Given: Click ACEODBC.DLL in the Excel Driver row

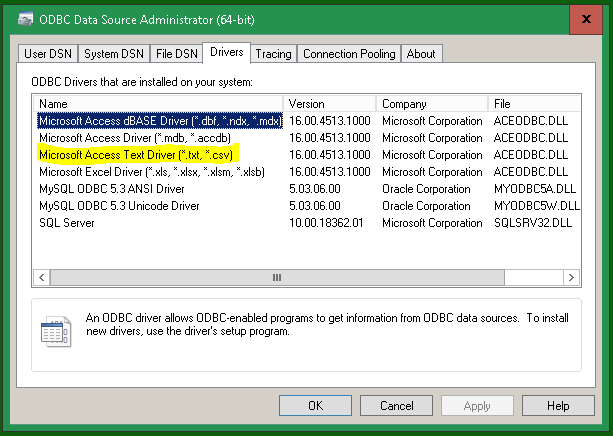Looking at the screenshot, I should (531, 172).
